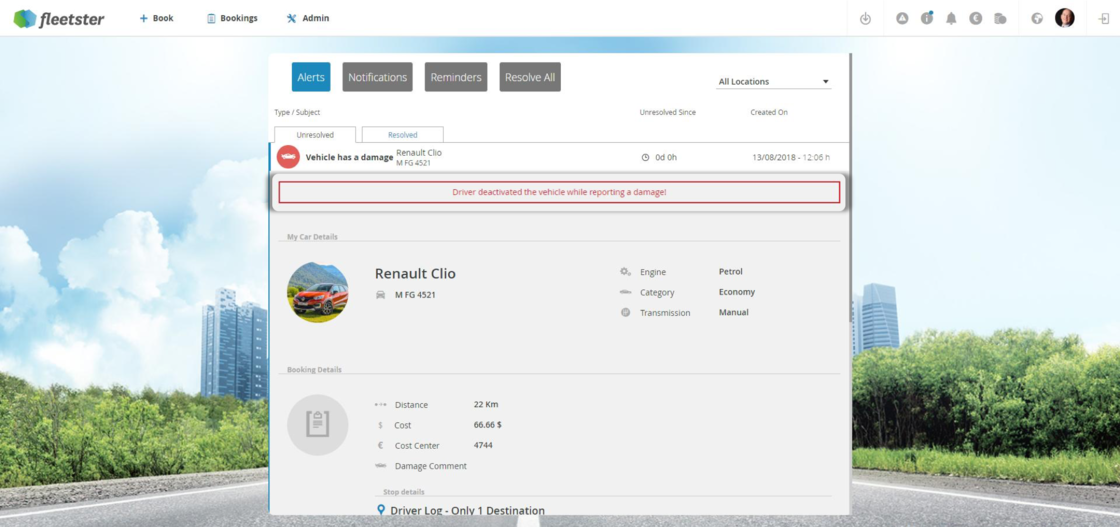The height and width of the screenshot is (527, 1120).
Task: Open the All Locations dropdown
Action: (774, 81)
